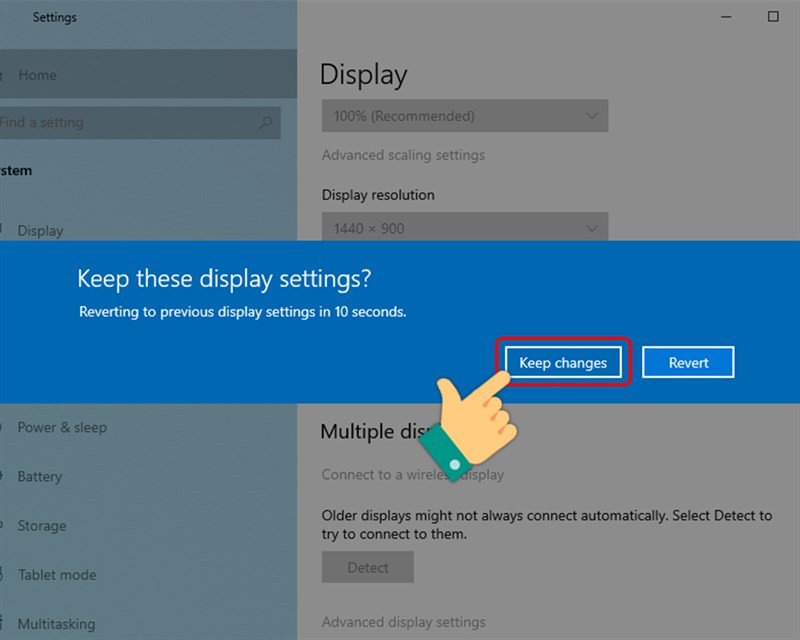
Task: Open Advanced scaling settings
Action: point(402,155)
